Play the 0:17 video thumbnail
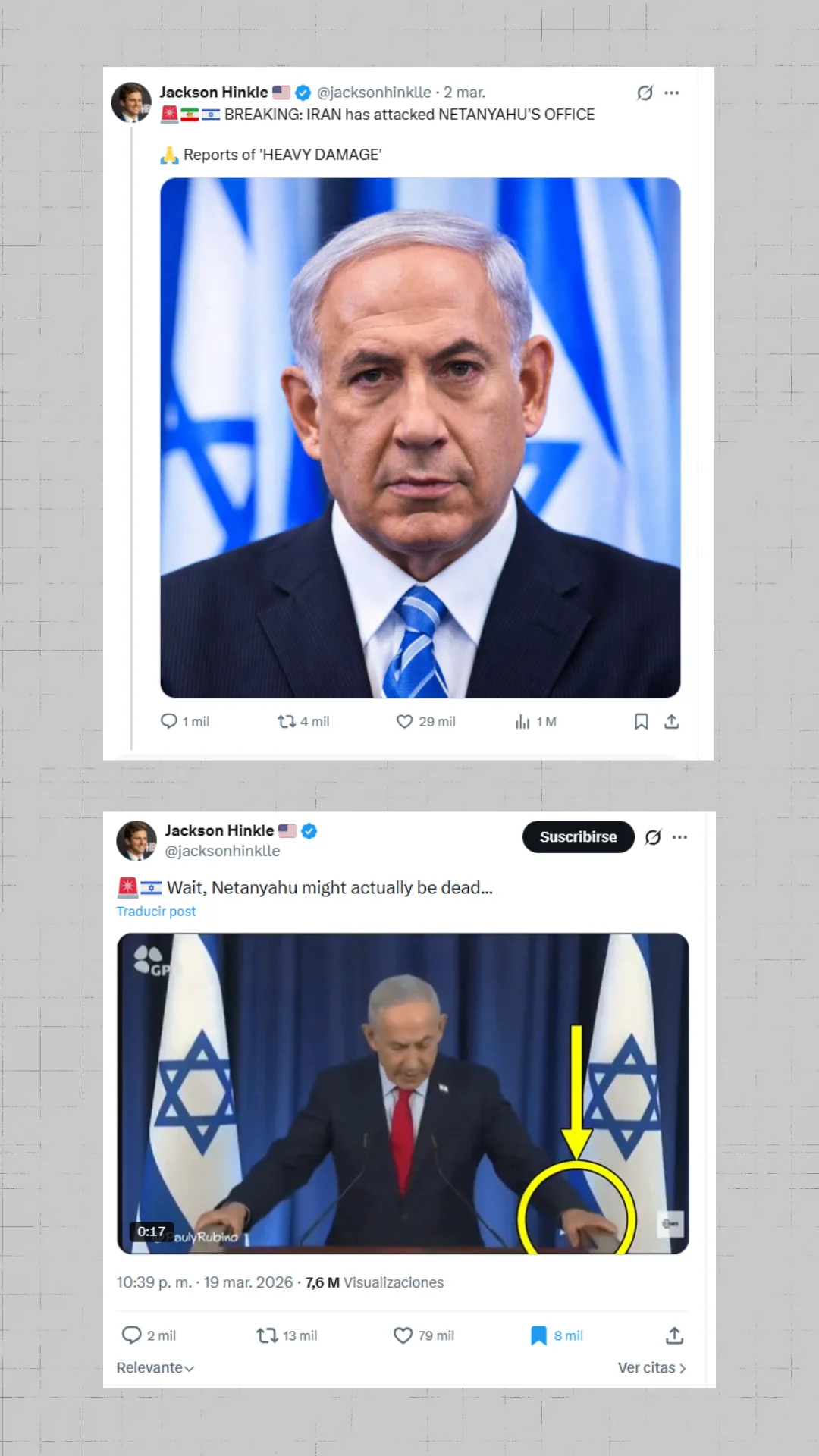 tap(403, 1093)
